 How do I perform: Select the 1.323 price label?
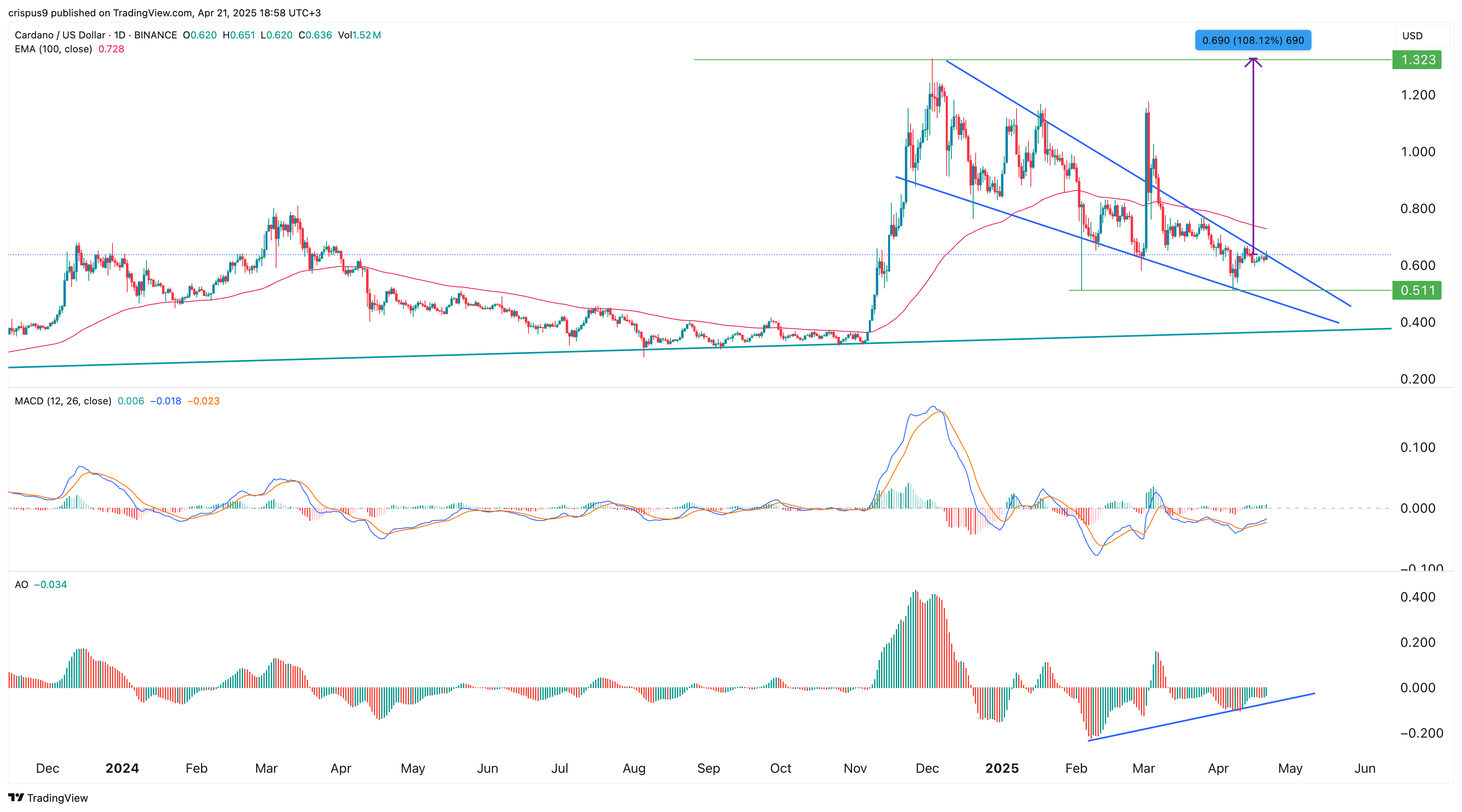(x=1417, y=60)
